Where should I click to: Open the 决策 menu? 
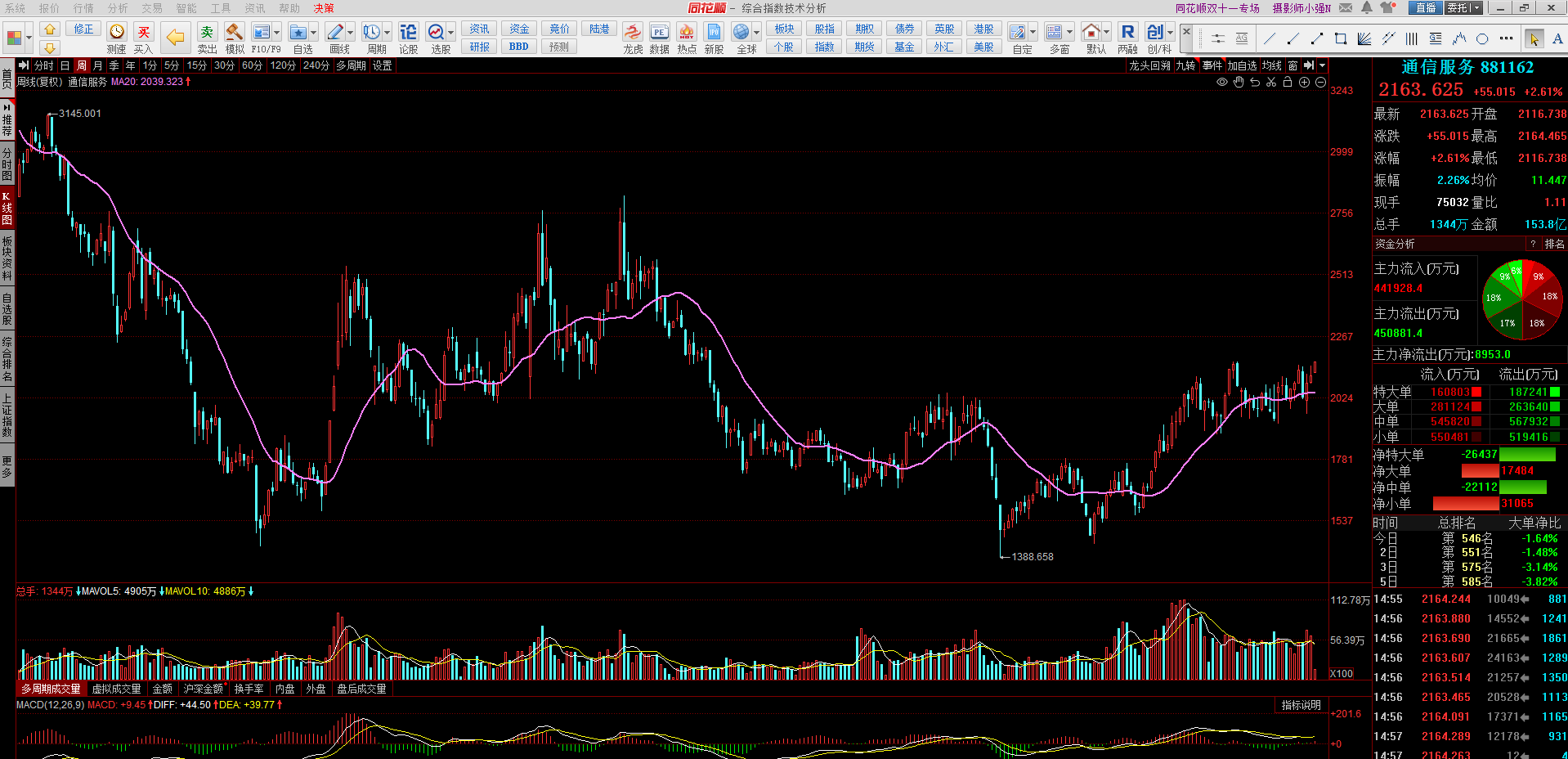324,7
